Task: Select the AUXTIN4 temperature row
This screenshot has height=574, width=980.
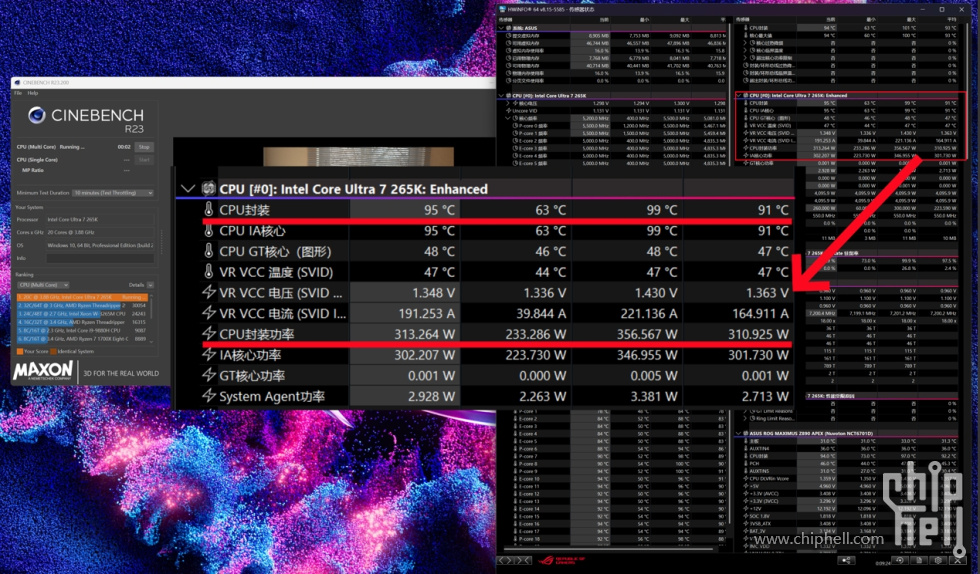Action: click(847, 448)
